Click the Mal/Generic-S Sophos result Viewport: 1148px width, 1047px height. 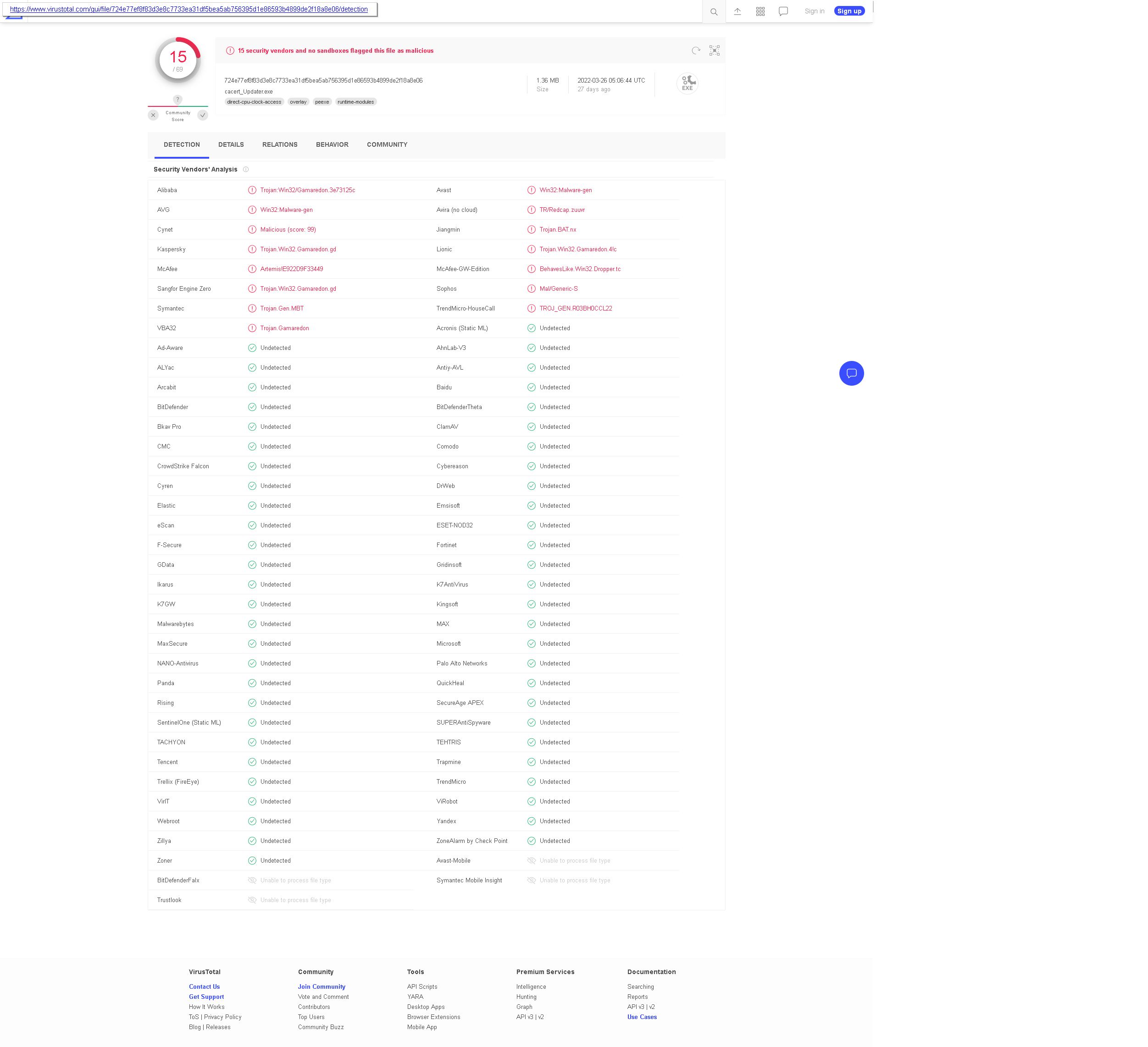point(559,288)
